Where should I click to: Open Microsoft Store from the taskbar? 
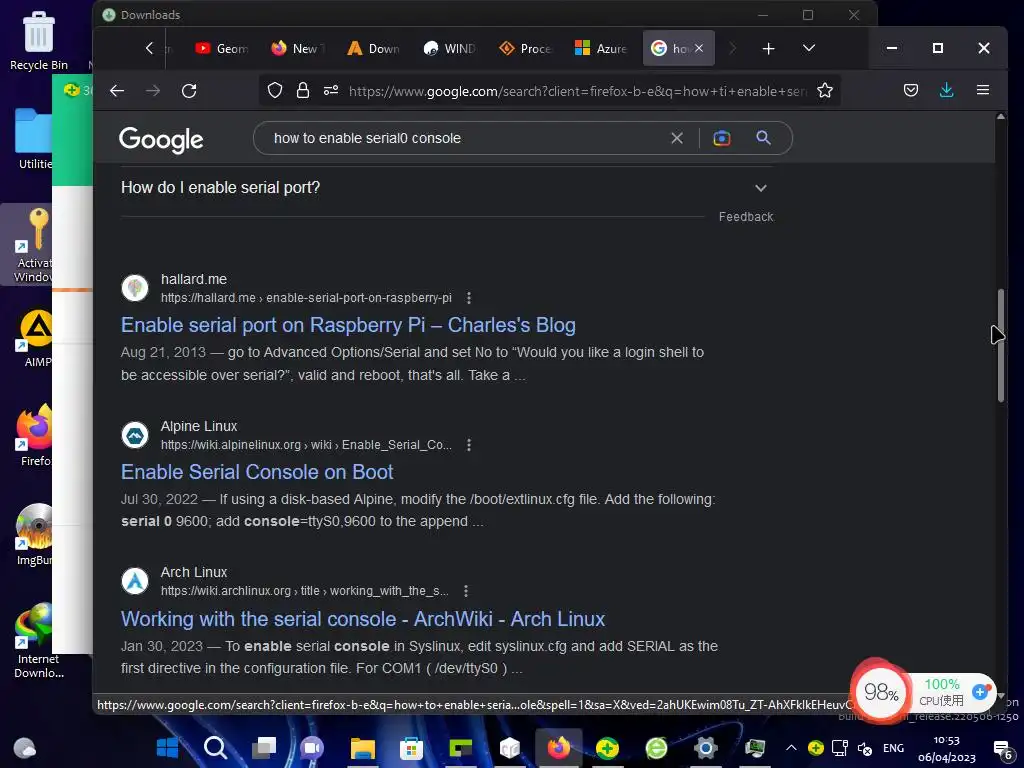pos(411,748)
